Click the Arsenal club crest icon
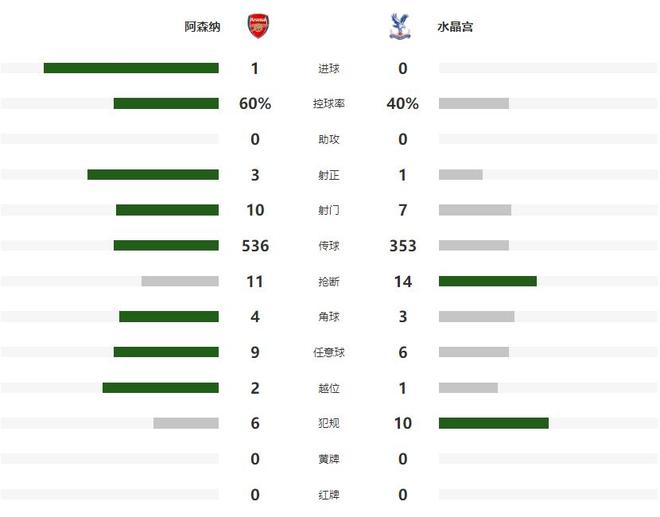Screen dimensions: 660x517 (258, 27)
